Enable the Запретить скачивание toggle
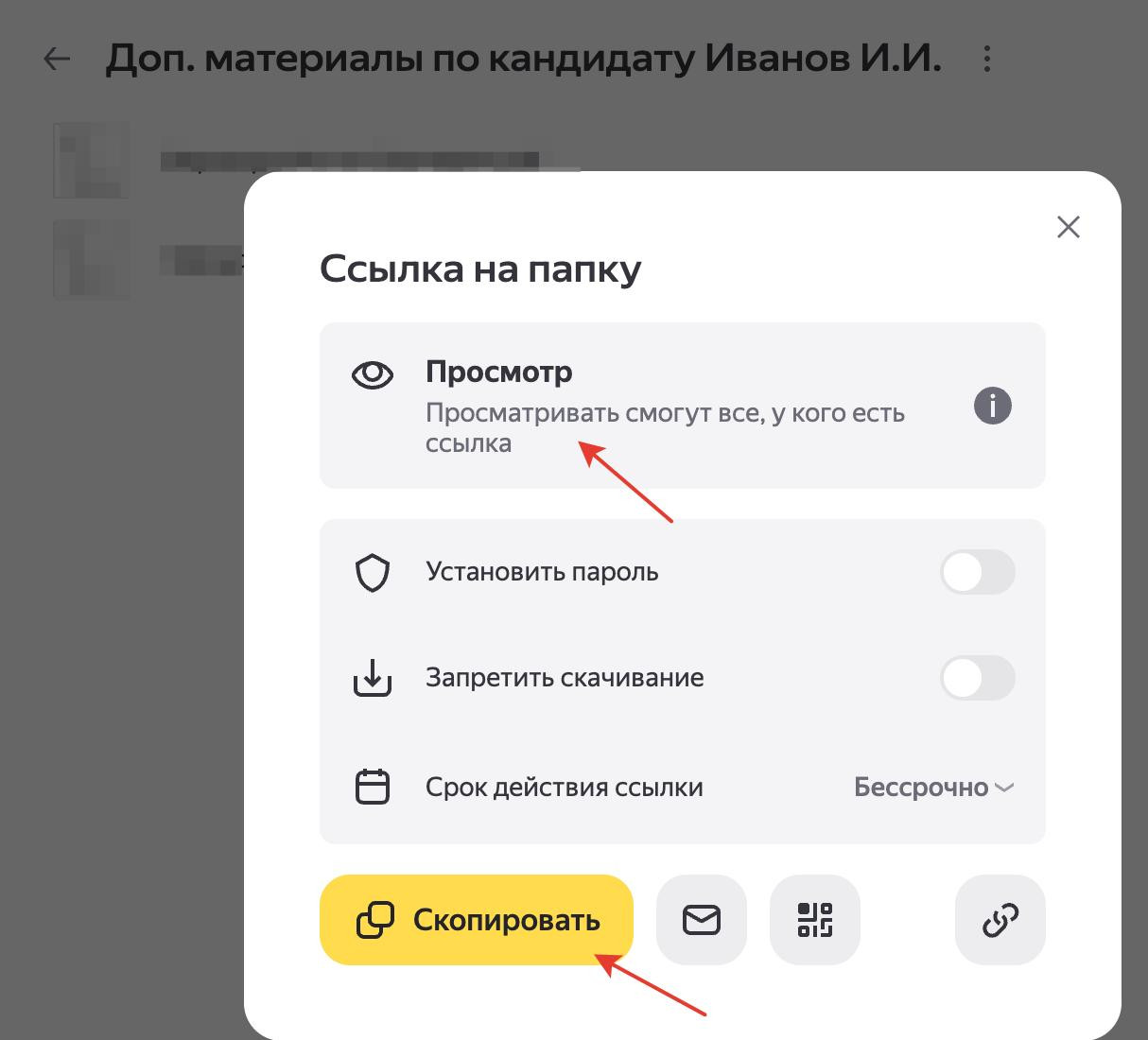Image resolution: width=1148 pixels, height=1040 pixels. coord(978,679)
